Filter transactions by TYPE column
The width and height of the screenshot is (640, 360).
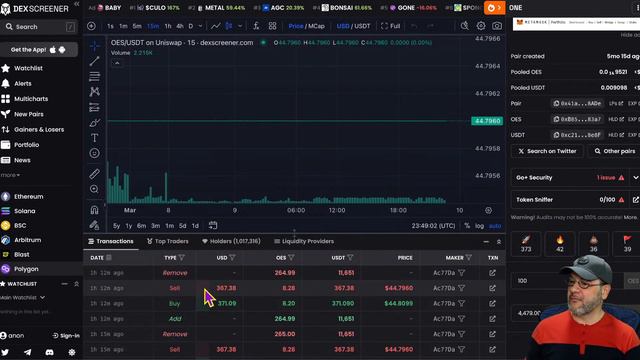point(182,258)
